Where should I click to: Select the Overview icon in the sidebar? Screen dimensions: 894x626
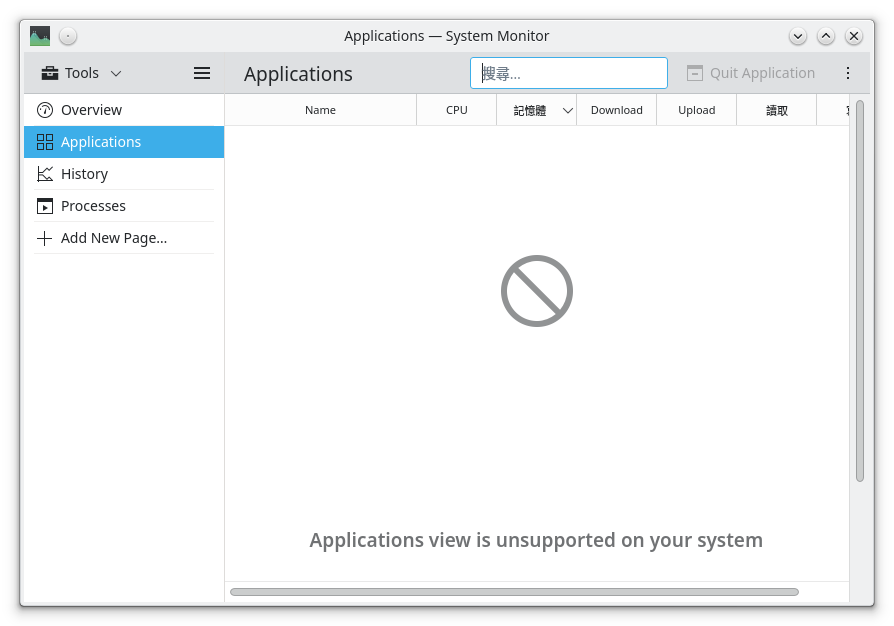click(x=46, y=110)
